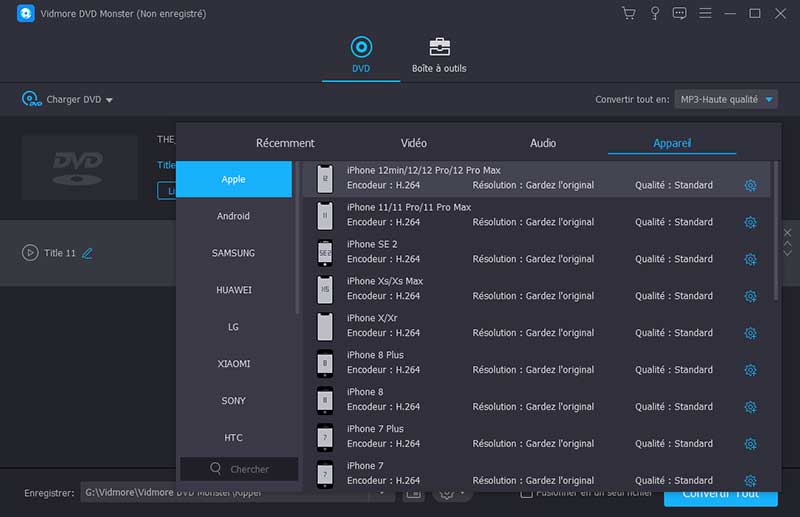This screenshot has height=517, width=800.
Task: Toggle the merge into one file checkbox
Action: [526, 493]
